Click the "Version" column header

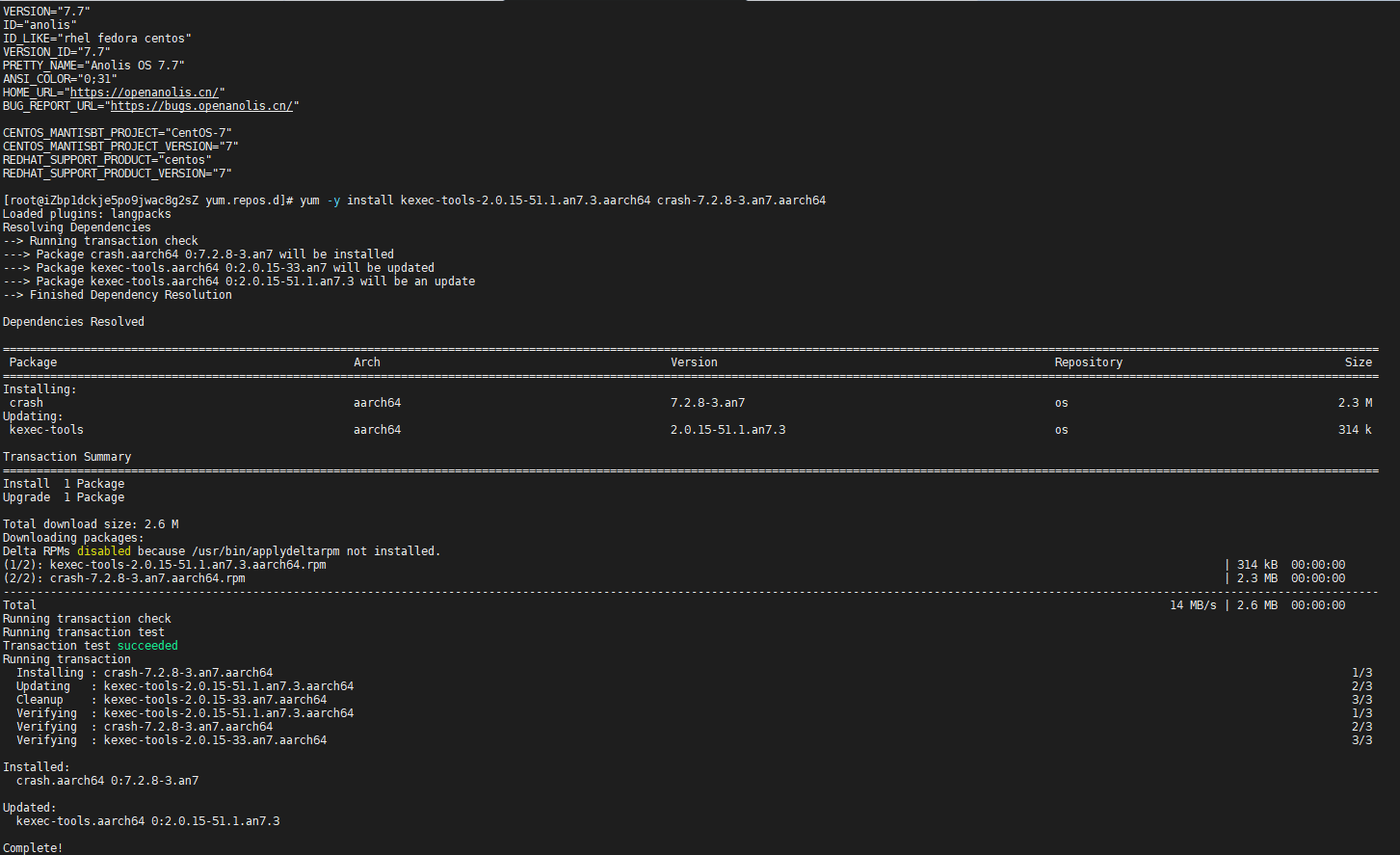(694, 362)
